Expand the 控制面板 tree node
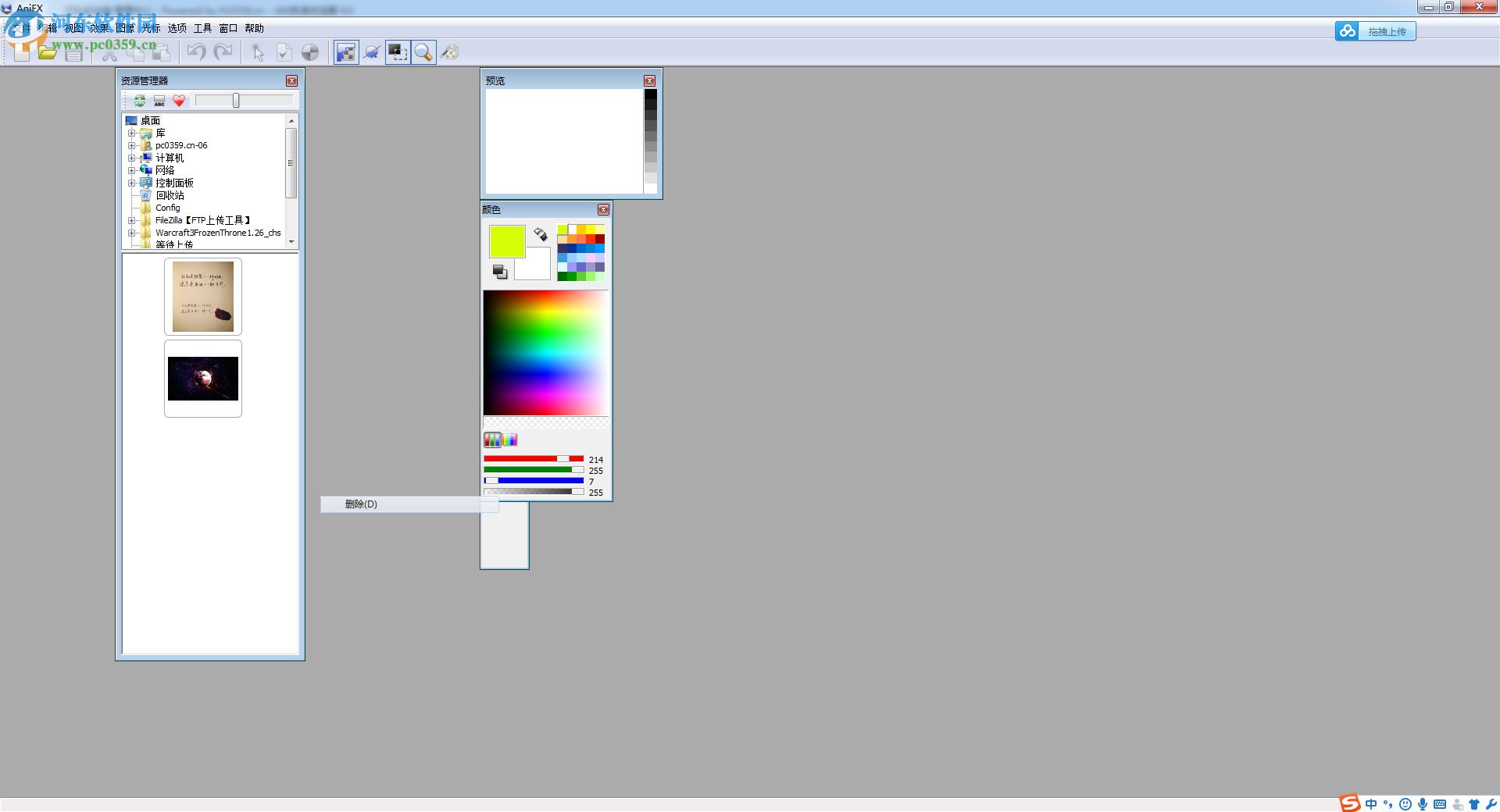1500x812 pixels. [x=131, y=183]
